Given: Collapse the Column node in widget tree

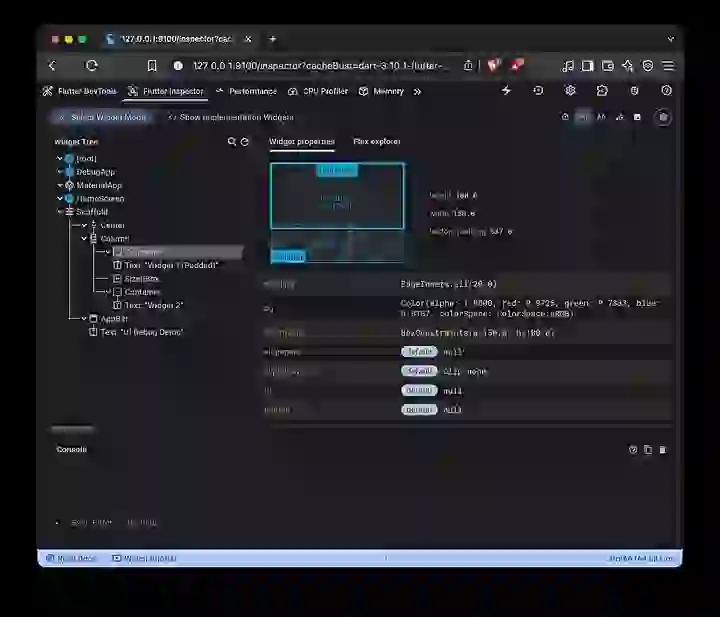Looking at the screenshot, I should (x=85, y=239).
